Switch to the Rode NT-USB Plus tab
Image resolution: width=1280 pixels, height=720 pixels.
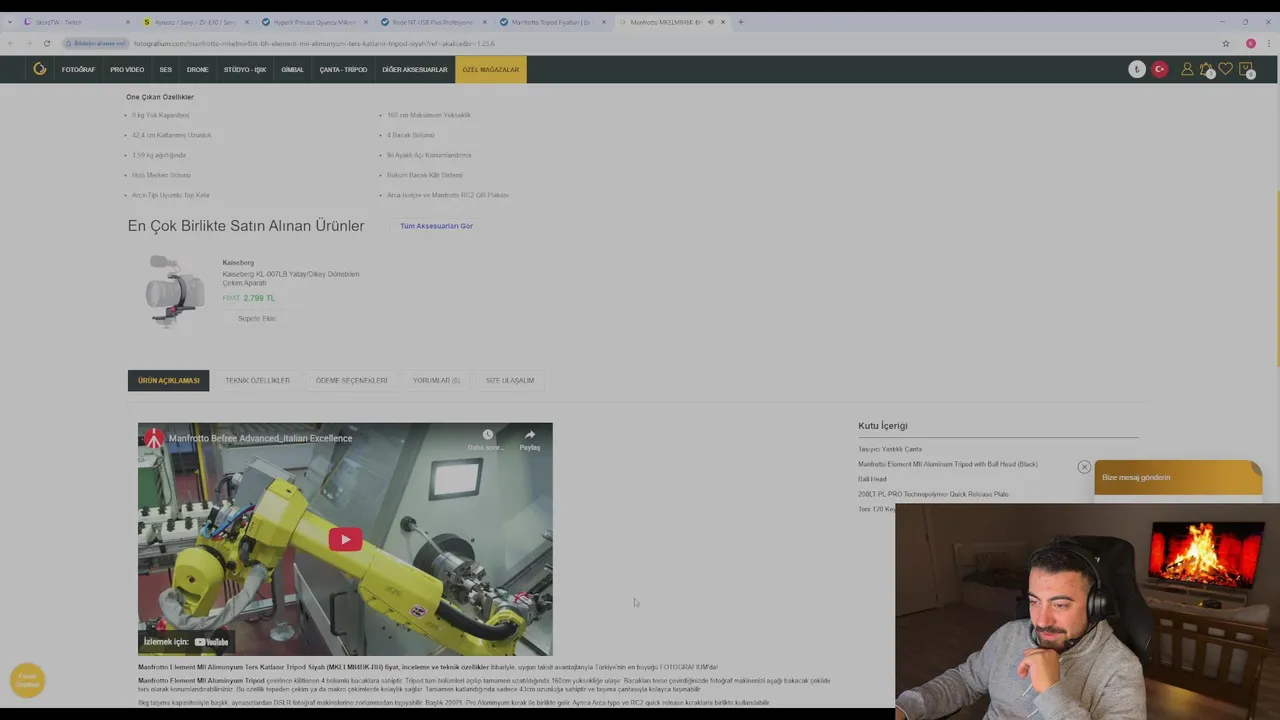point(432,22)
